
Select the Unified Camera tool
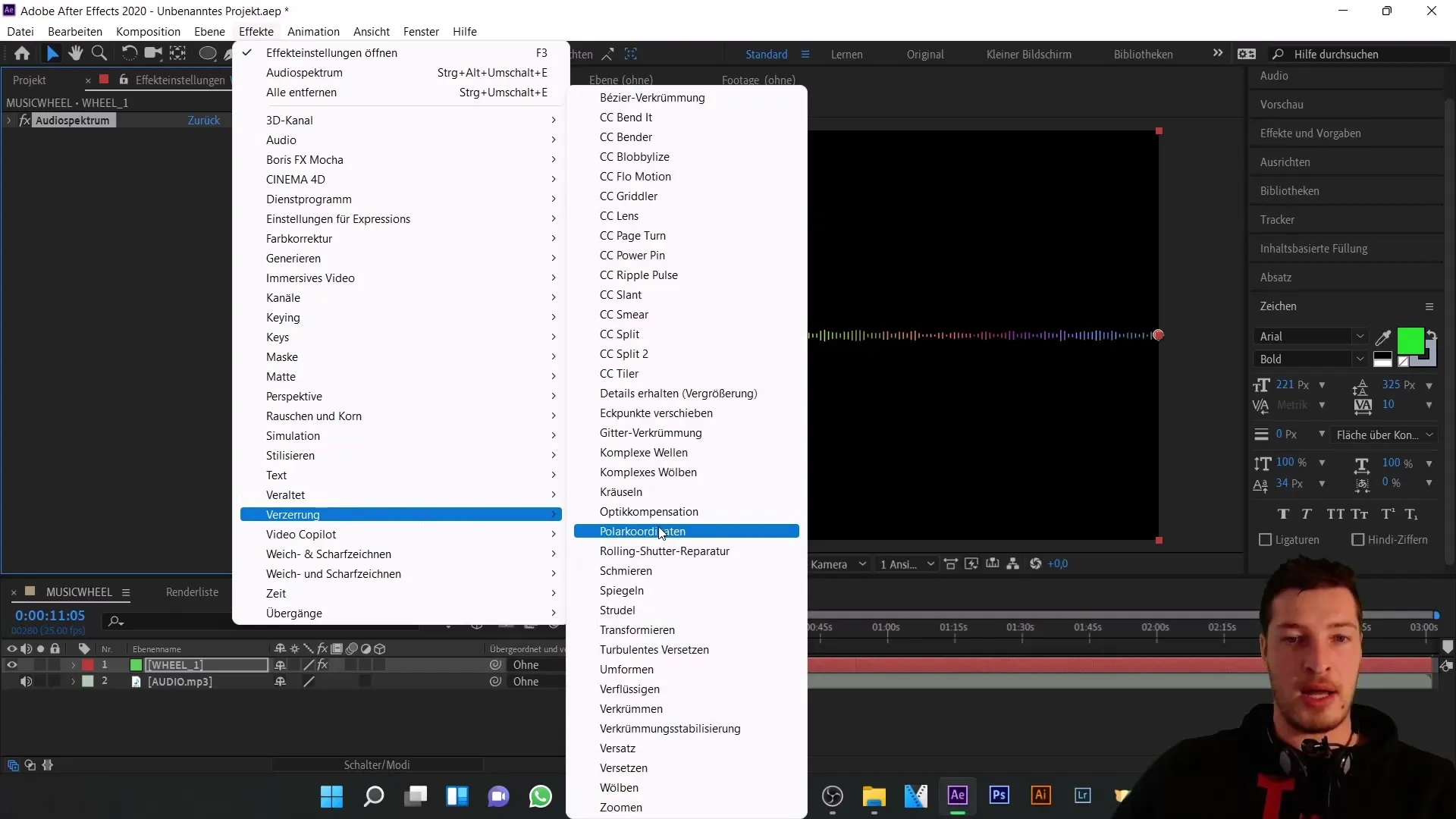153,54
